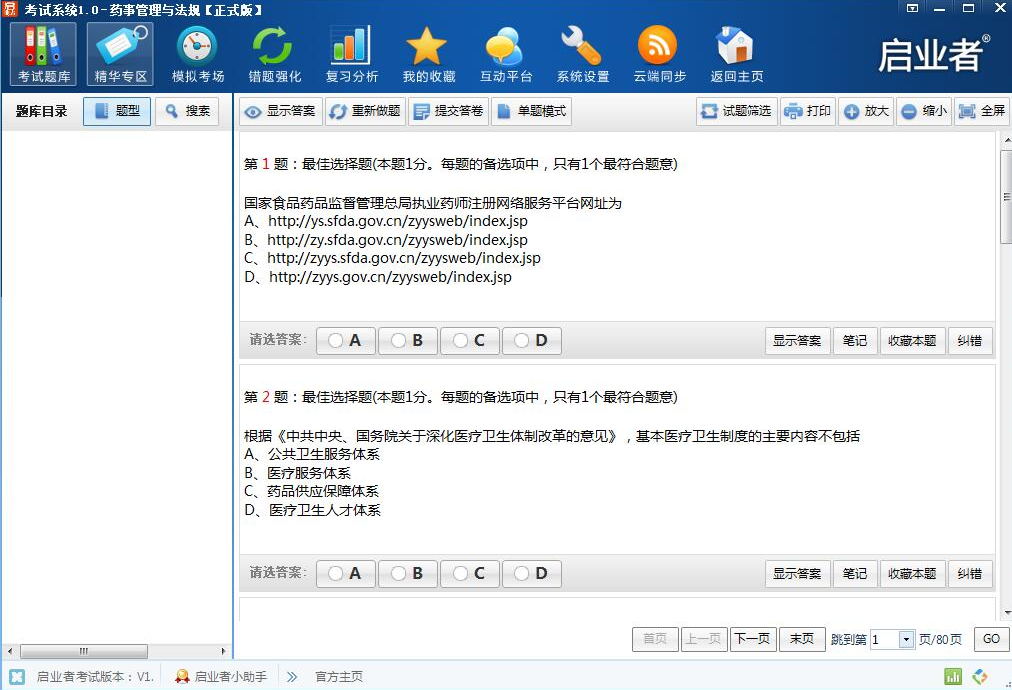Expand the status bar double-arrow chevron
Image resolution: width=1012 pixels, height=690 pixels.
[x=292, y=677]
